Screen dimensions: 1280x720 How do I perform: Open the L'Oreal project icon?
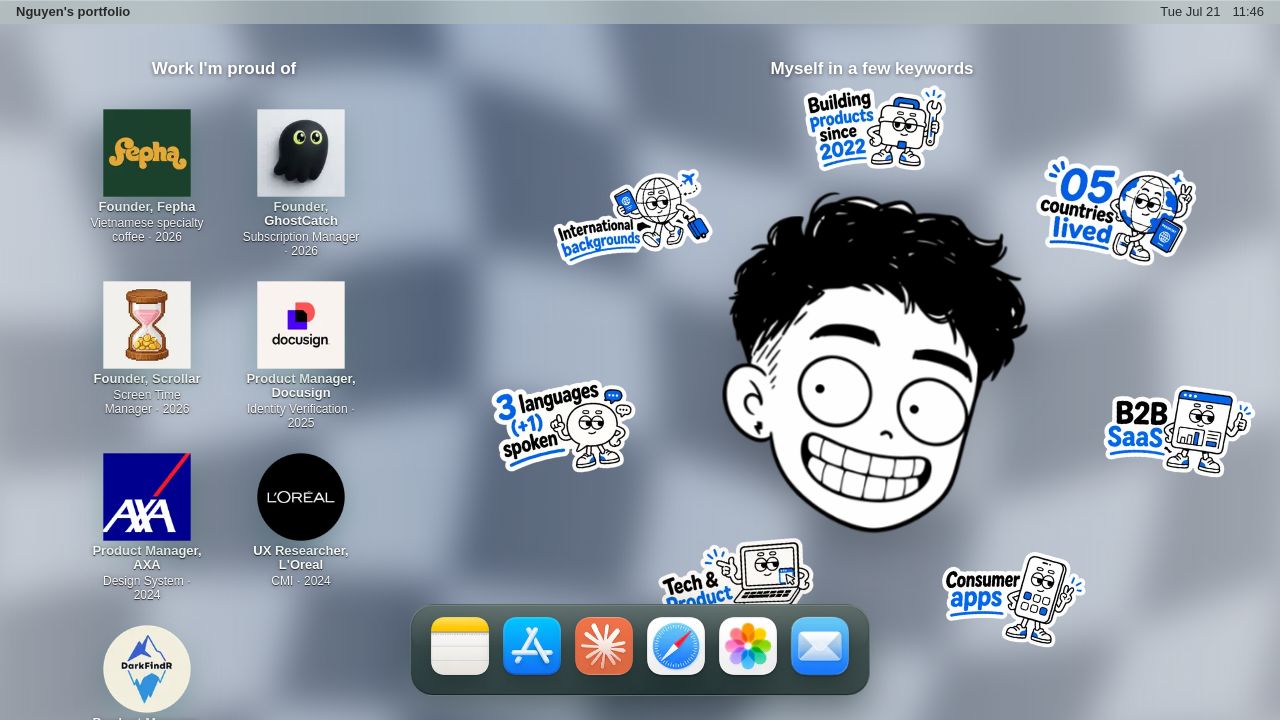click(x=301, y=497)
